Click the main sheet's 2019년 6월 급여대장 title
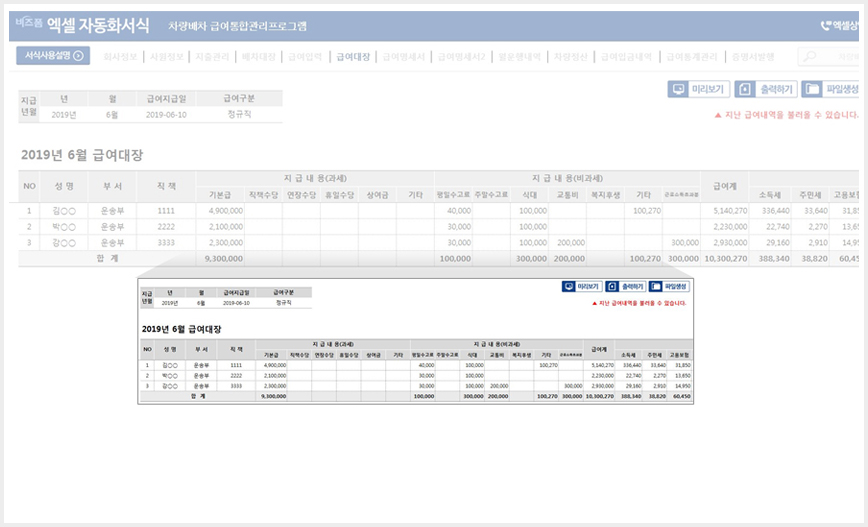 pos(82,155)
